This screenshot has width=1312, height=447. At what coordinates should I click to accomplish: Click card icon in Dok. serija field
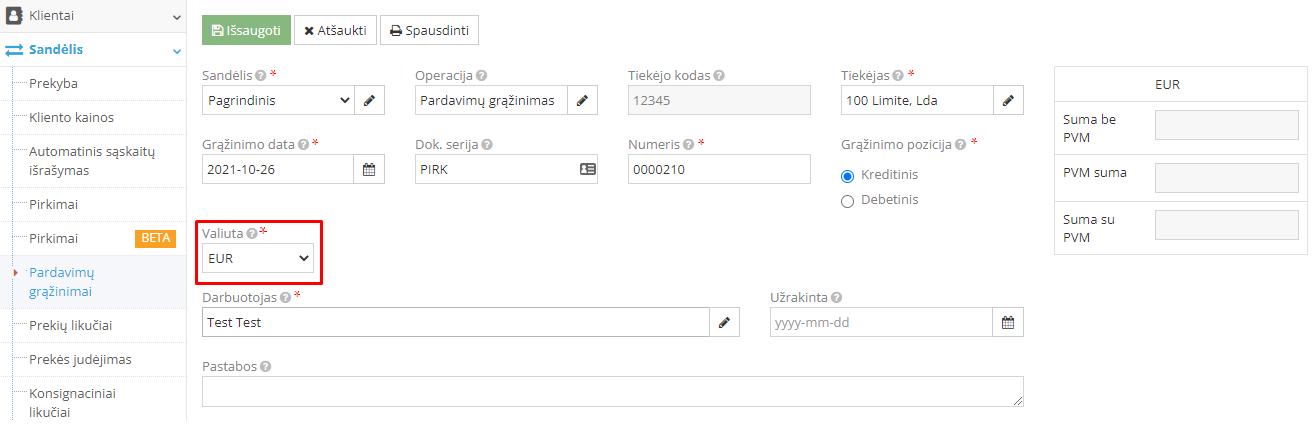(587, 169)
